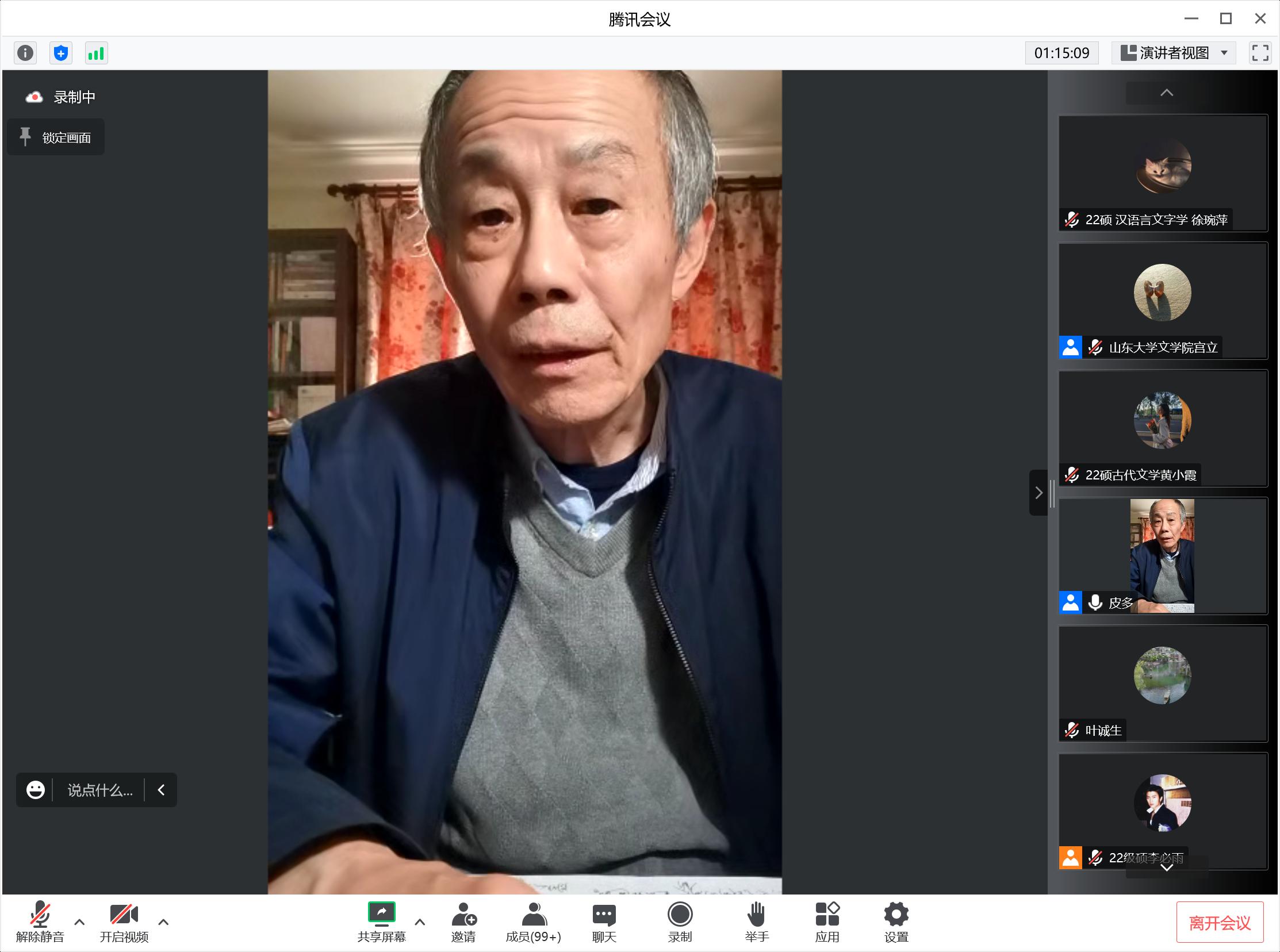Open speaker view (演讲者视图) dropdown
Image resolution: width=1280 pixels, height=952 pixels.
[x=1174, y=53]
